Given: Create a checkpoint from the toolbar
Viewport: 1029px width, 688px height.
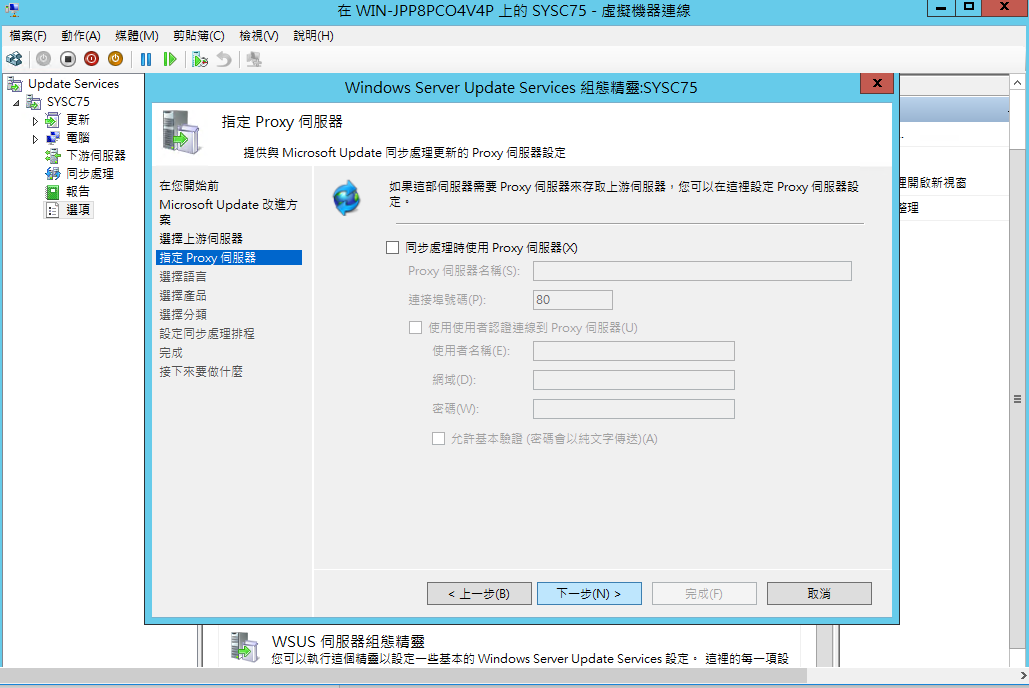Looking at the screenshot, I should coord(200,59).
